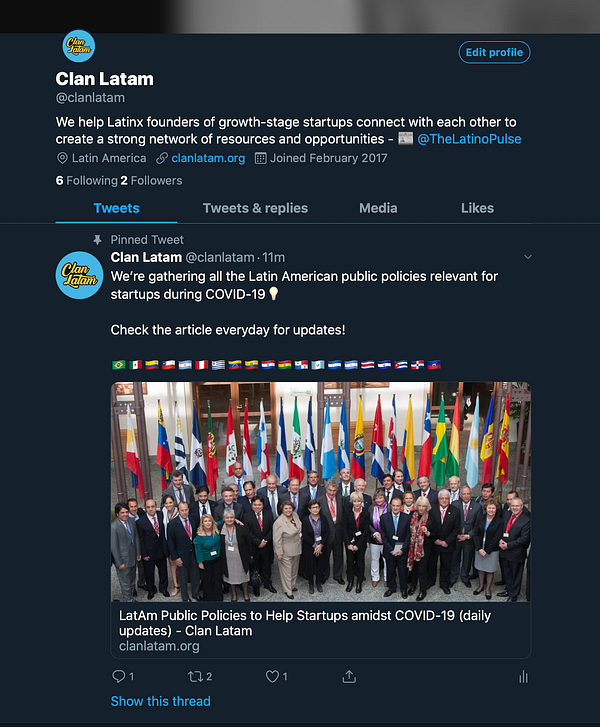The height and width of the screenshot is (727, 600).
Task: Click the calendar icon by Joined February 2017
Action: (x=261, y=158)
